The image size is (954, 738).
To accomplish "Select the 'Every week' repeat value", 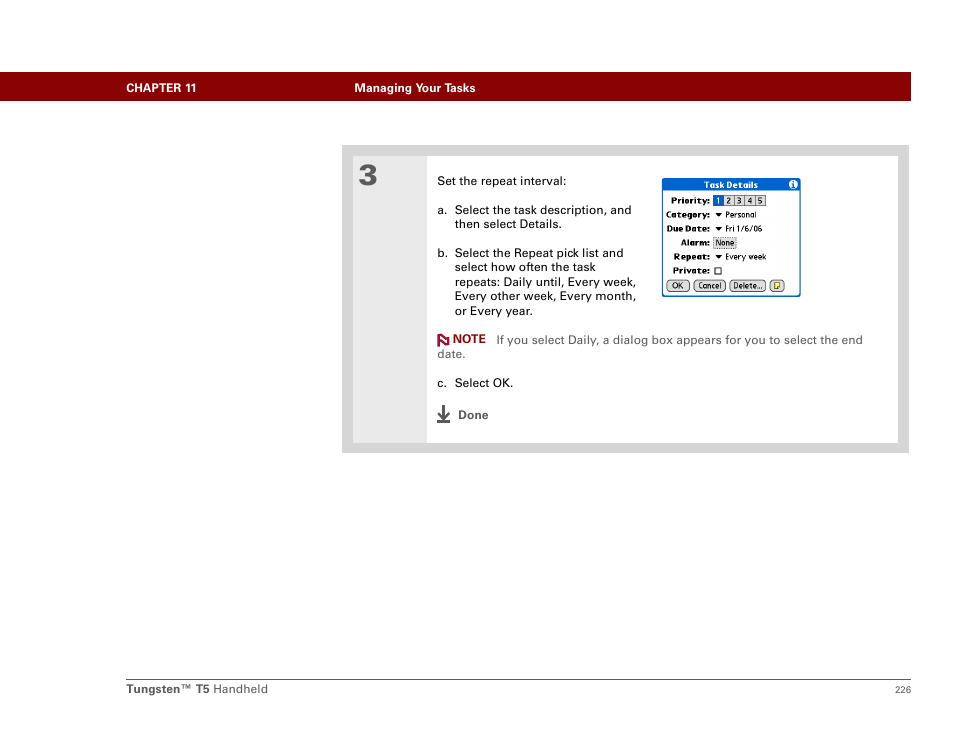I will (745, 257).
